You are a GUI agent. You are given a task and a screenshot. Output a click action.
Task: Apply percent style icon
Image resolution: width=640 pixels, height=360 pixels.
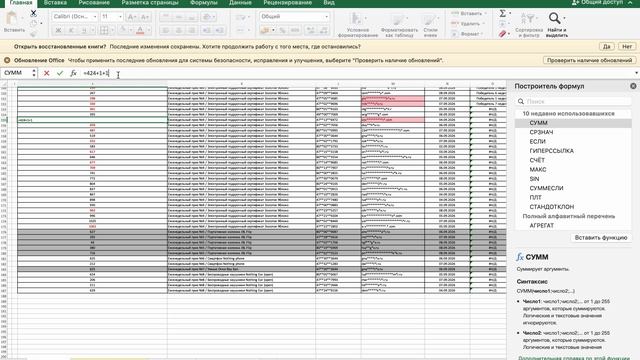tap(282, 30)
